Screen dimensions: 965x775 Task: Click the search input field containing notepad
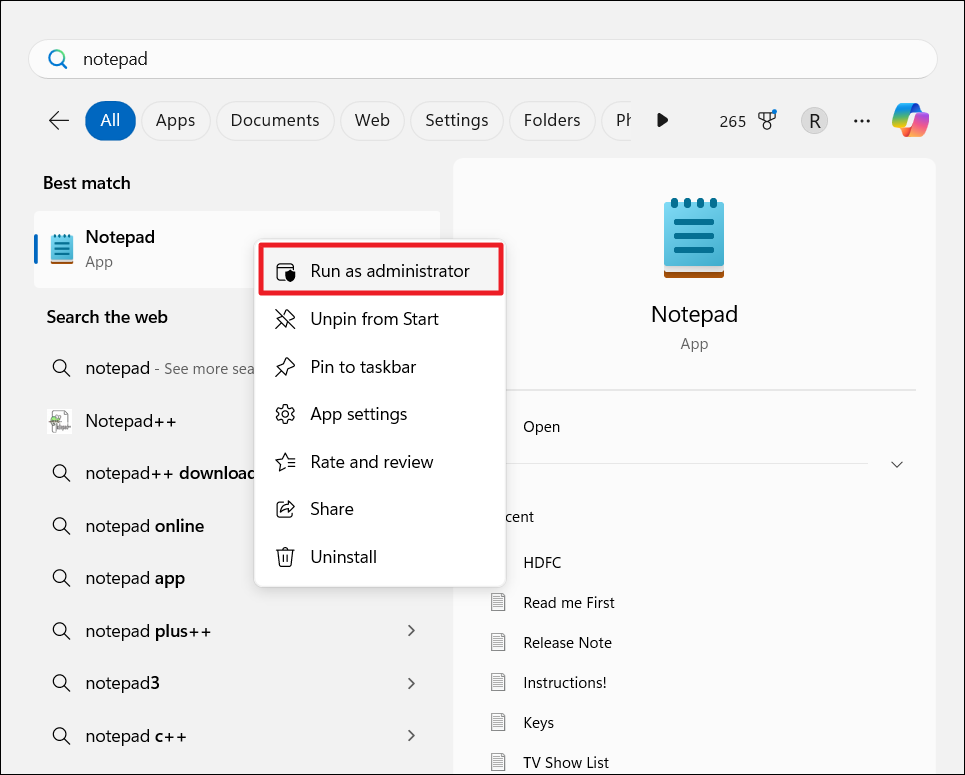click(x=480, y=59)
